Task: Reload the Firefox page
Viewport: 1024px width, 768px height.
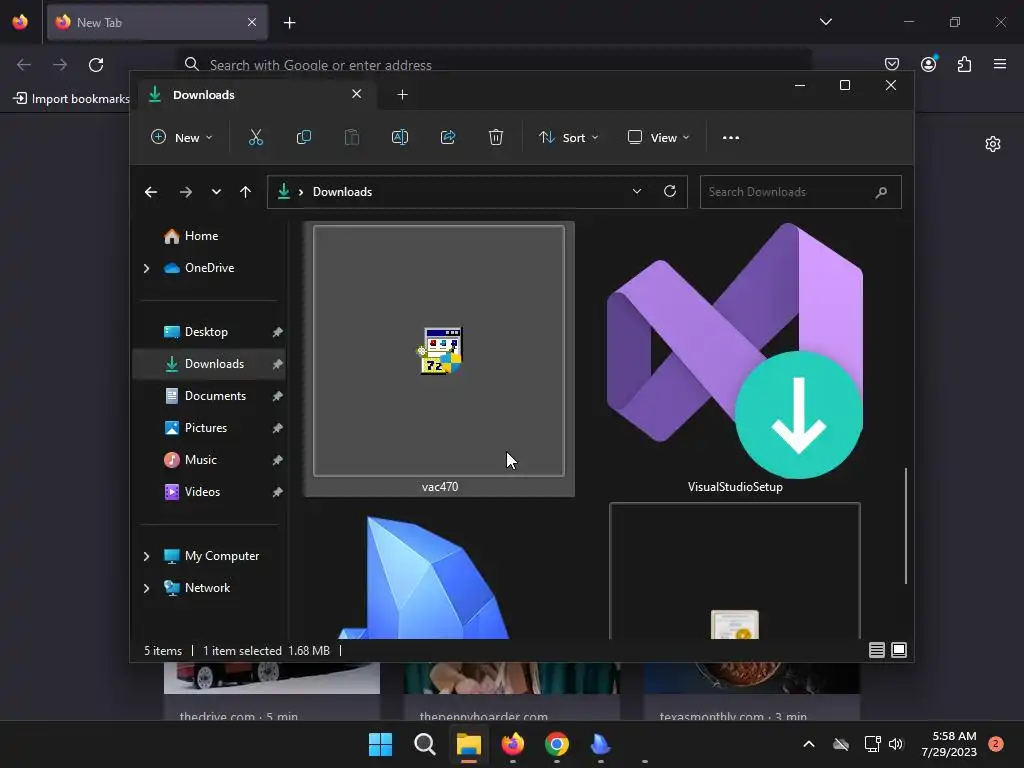Action: point(96,65)
